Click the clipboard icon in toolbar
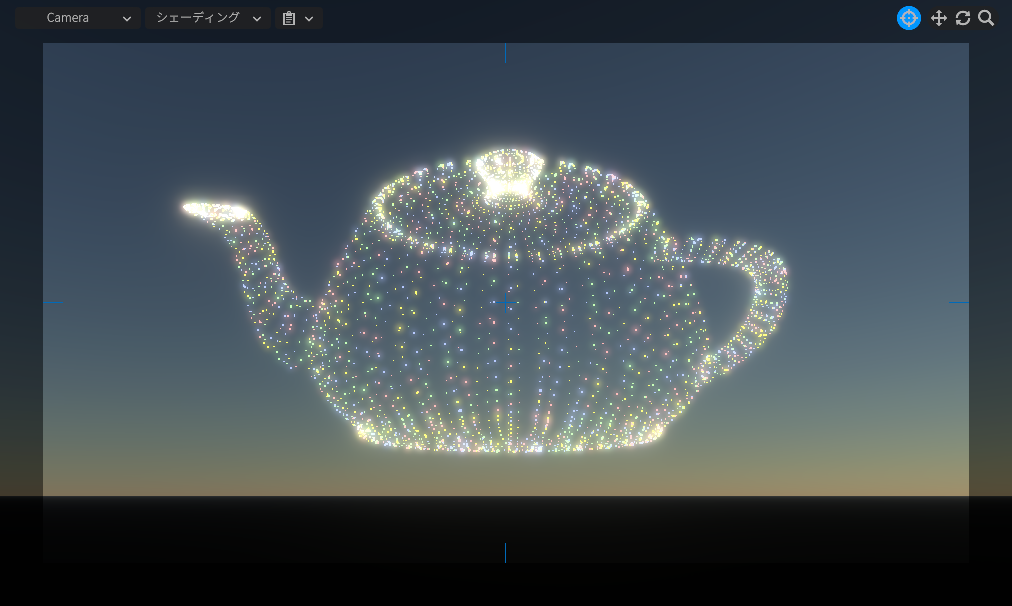Viewport: 1012px width, 606px height. tap(289, 18)
